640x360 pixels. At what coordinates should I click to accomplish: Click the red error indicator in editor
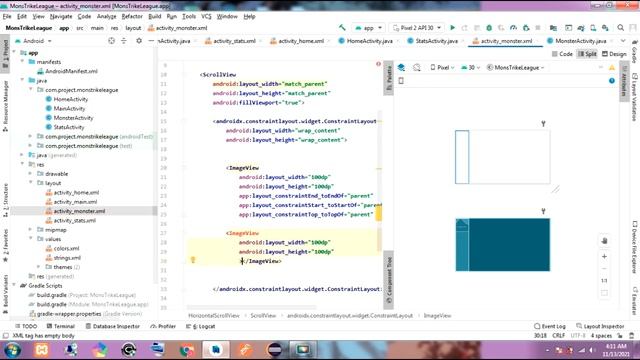378,64
